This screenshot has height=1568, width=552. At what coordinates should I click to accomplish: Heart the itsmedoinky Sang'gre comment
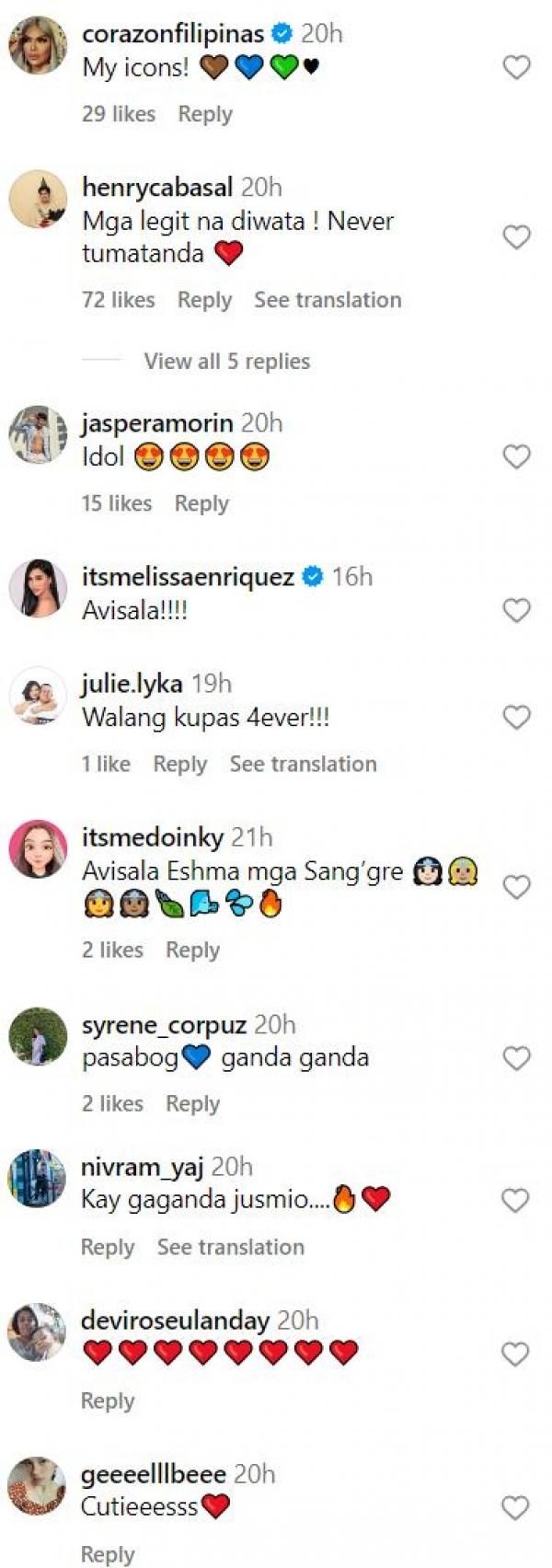(x=516, y=887)
